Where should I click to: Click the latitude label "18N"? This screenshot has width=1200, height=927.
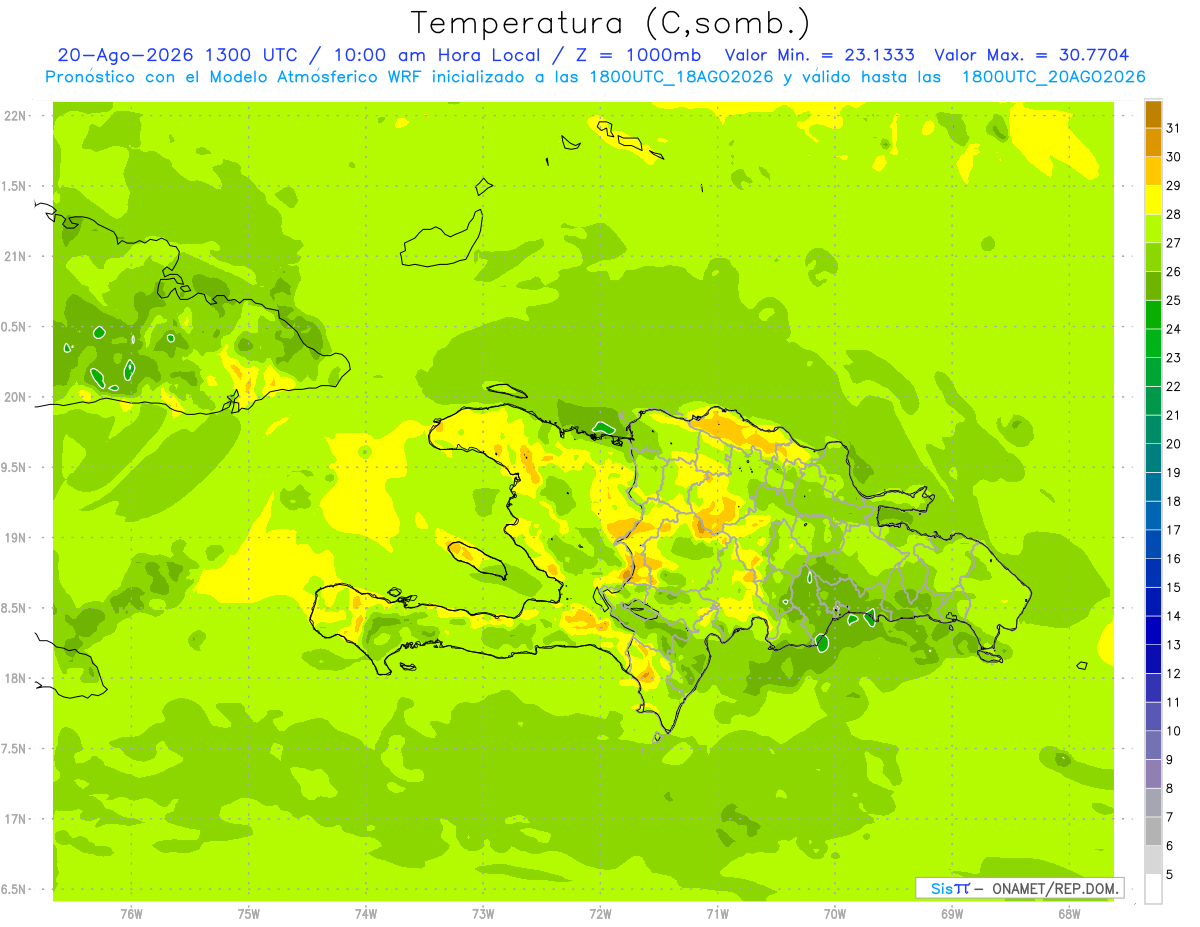pyautogui.click(x=16, y=678)
